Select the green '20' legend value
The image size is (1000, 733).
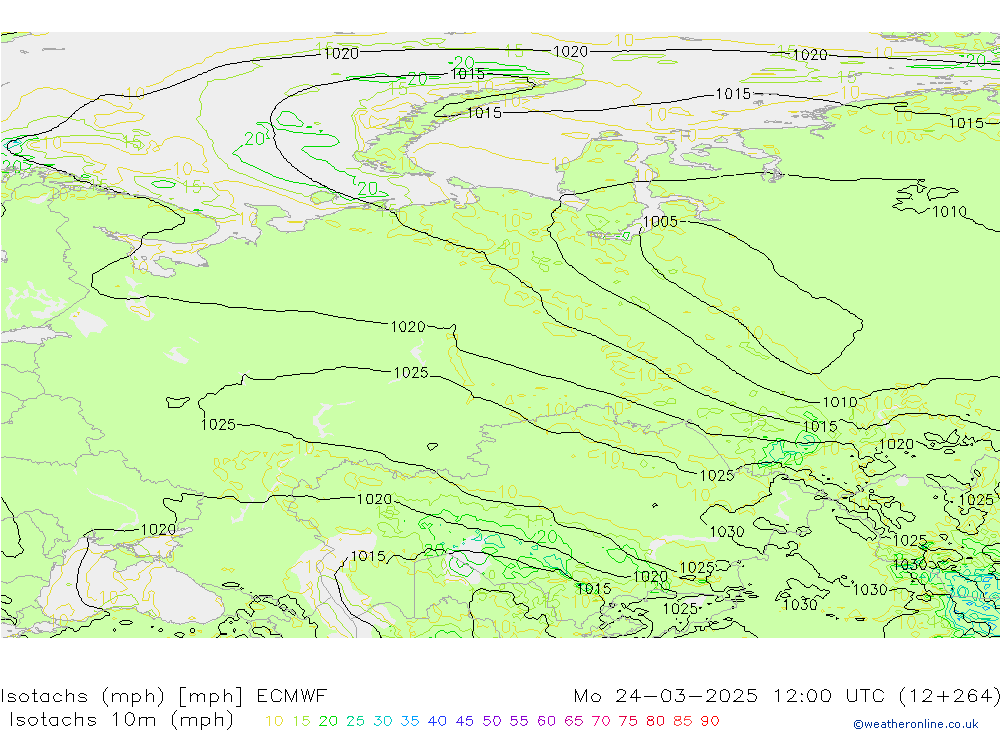coord(328,721)
